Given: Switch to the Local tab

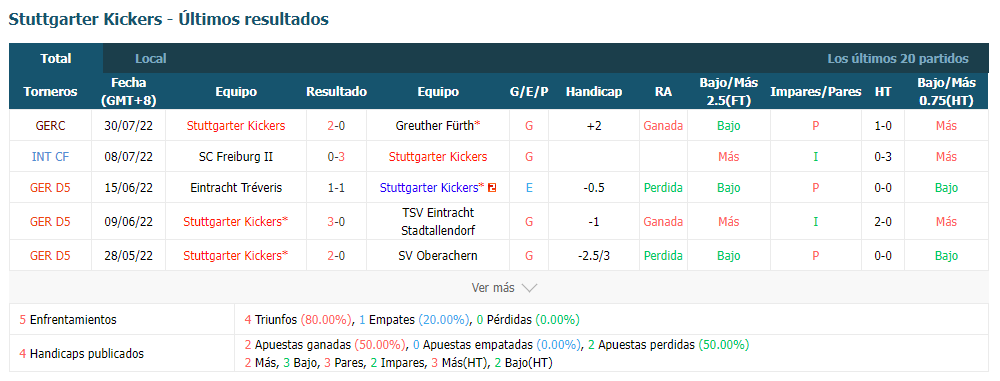Looking at the screenshot, I should click(x=151, y=59).
